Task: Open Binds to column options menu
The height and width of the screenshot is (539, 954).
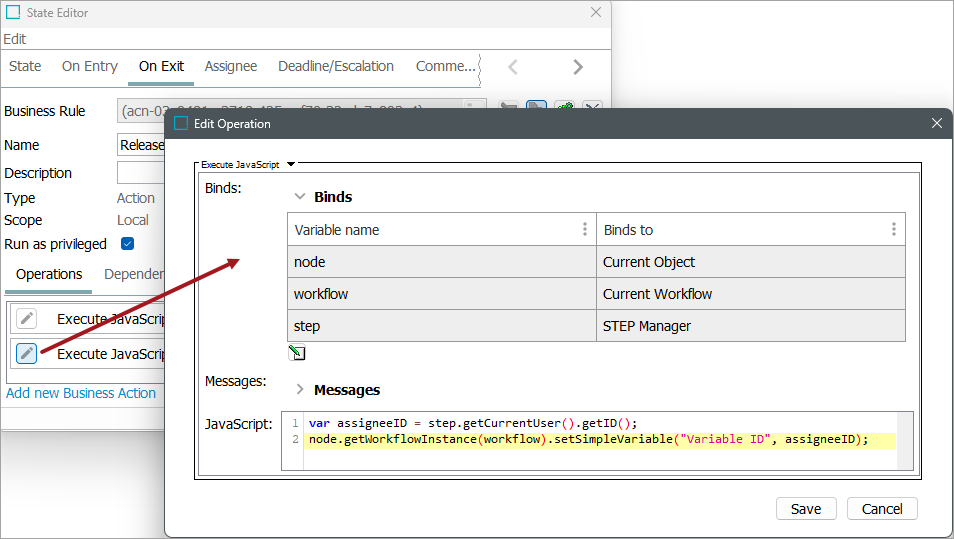Action: pos(893,229)
